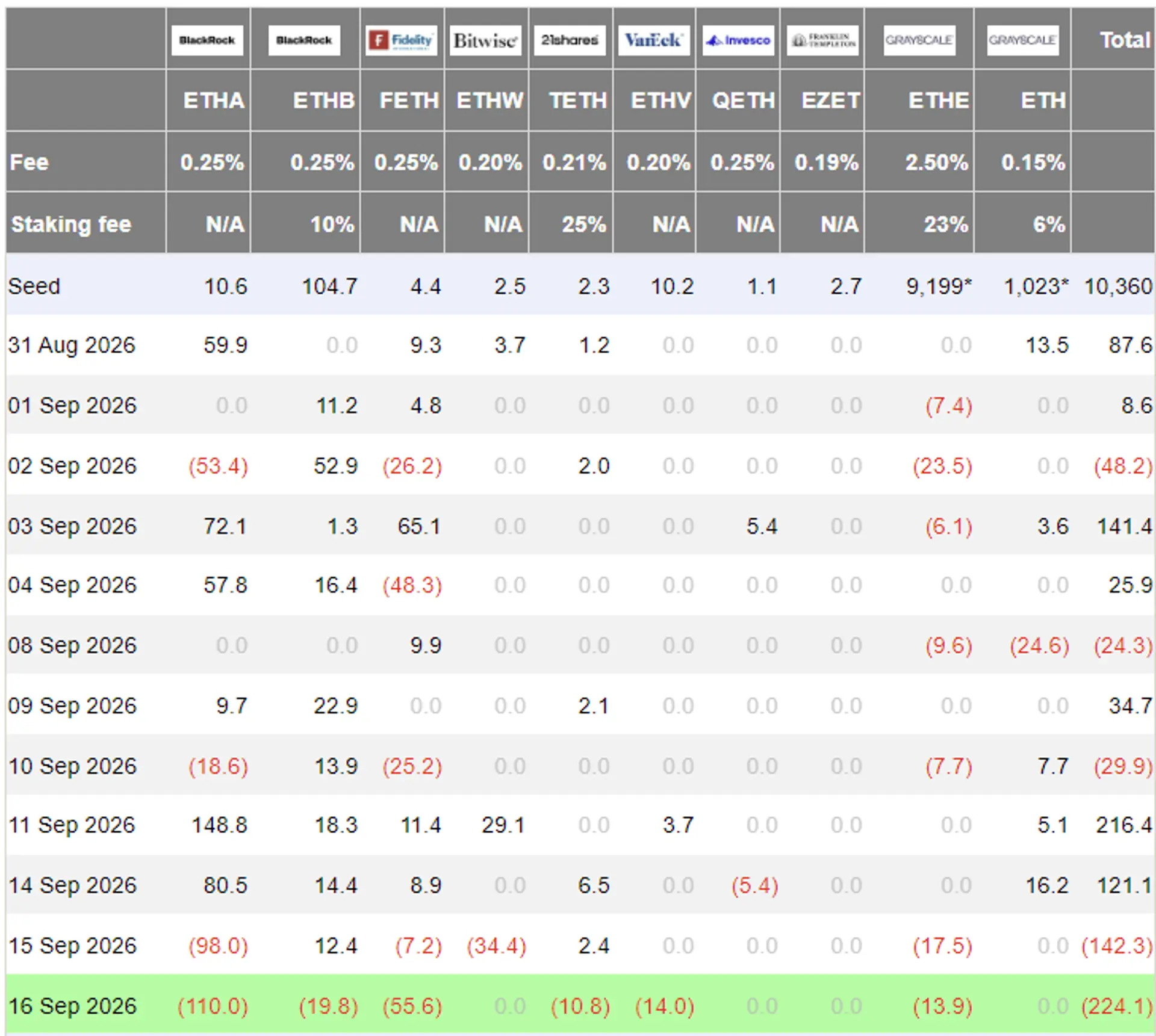The image size is (1156, 1036).
Task: Select the highlighted 16 Sep 2026 row
Action: (x=580, y=1005)
